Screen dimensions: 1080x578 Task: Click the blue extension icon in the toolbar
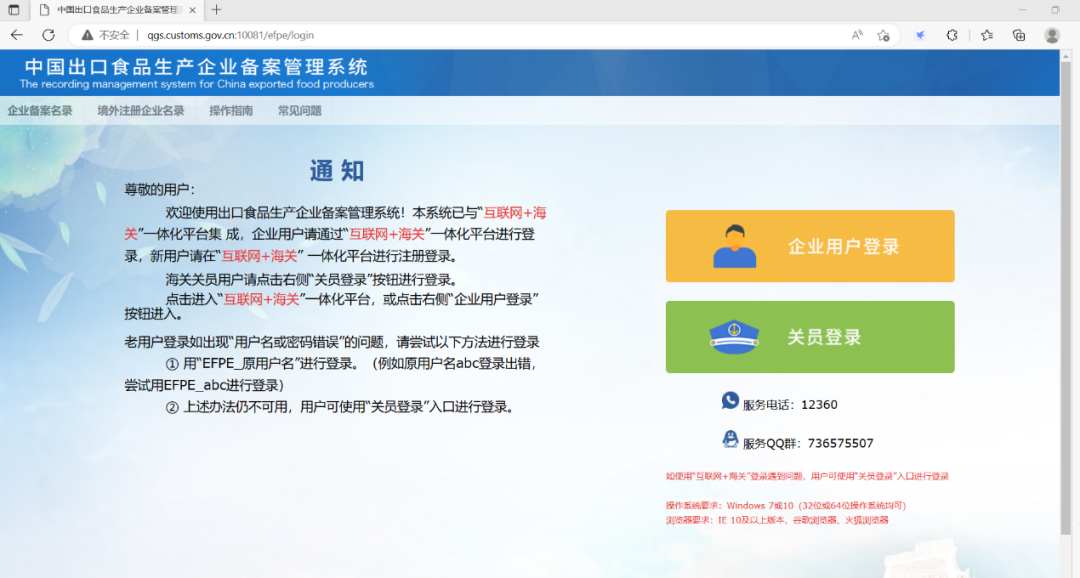click(x=919, y=33)
